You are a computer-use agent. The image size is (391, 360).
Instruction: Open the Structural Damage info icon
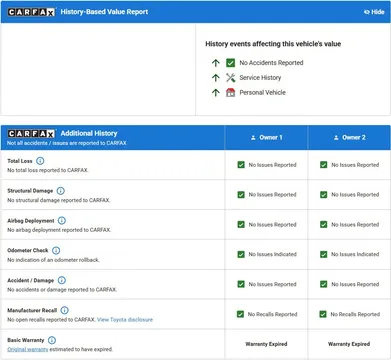point(60,191)
